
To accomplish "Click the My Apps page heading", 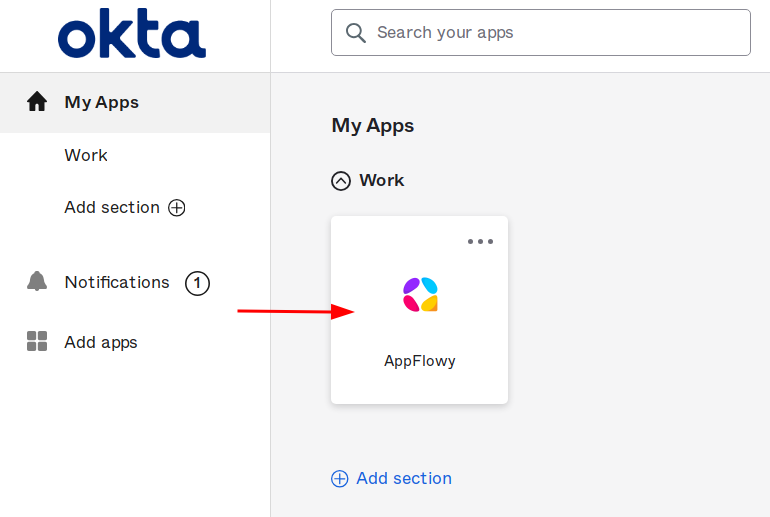I will pyautogui.click(x=373, y=126).
